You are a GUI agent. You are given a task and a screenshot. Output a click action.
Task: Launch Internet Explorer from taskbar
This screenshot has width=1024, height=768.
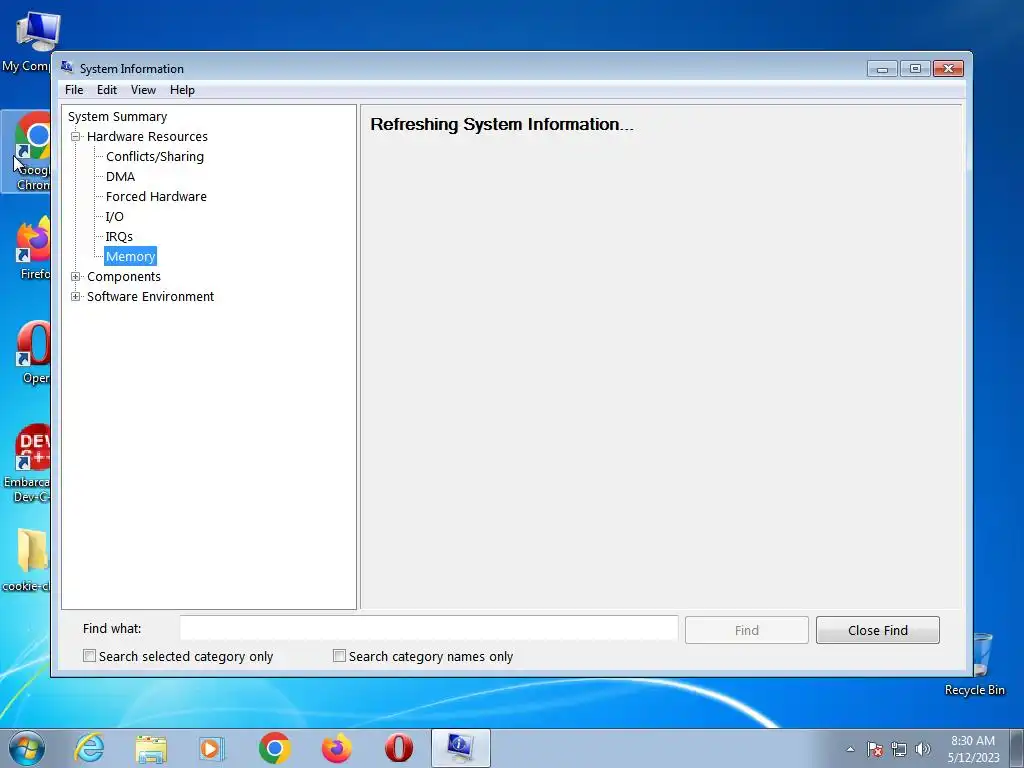[89, 748]
